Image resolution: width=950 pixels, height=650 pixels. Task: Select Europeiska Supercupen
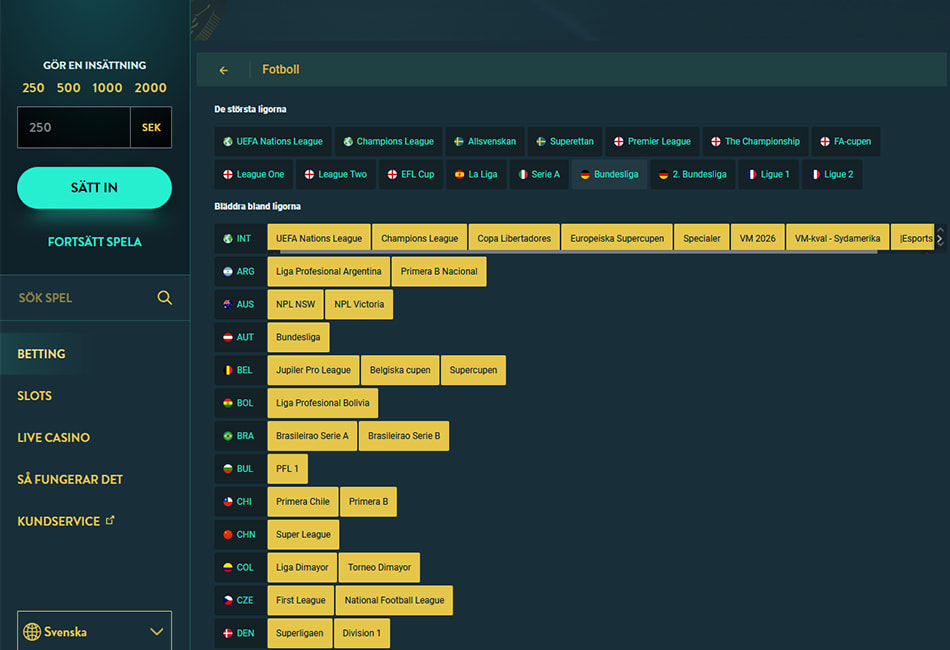pos(617,238)
